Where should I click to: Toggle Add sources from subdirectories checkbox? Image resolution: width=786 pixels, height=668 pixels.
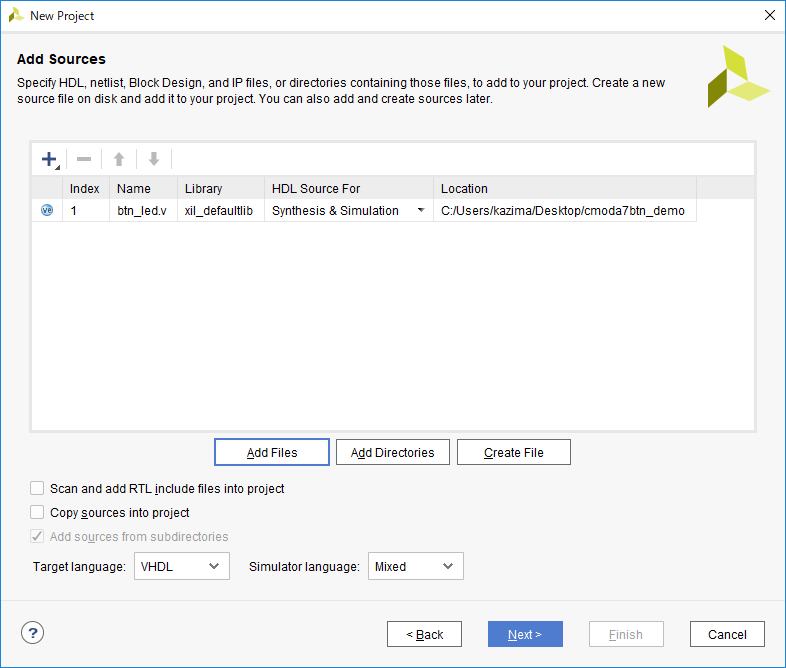[x=37, y=536]
